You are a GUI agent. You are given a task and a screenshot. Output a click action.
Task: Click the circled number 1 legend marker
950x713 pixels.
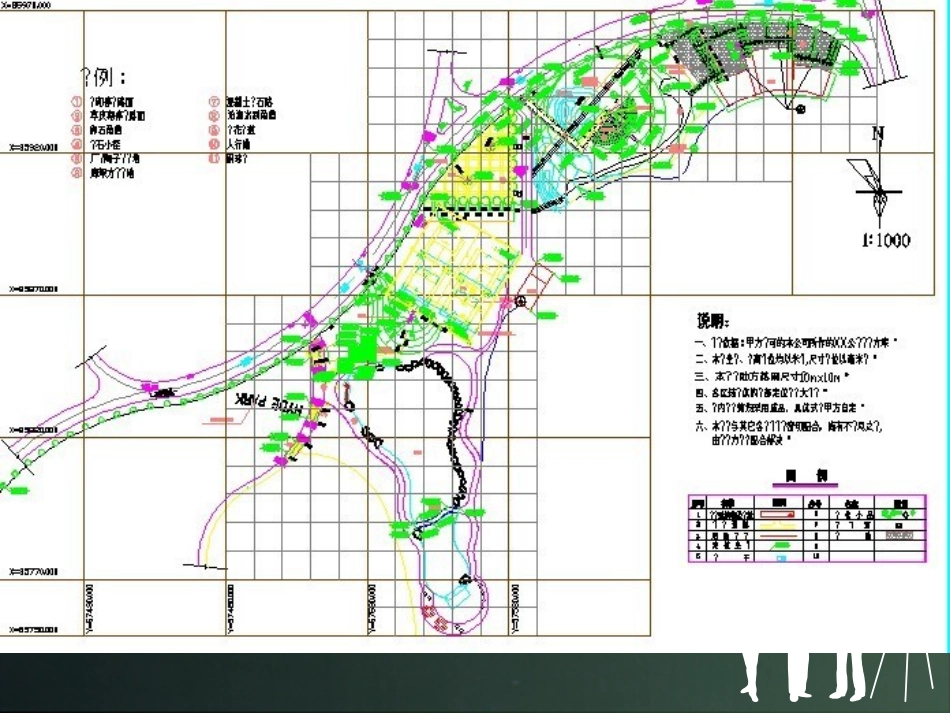pos(77,101)
